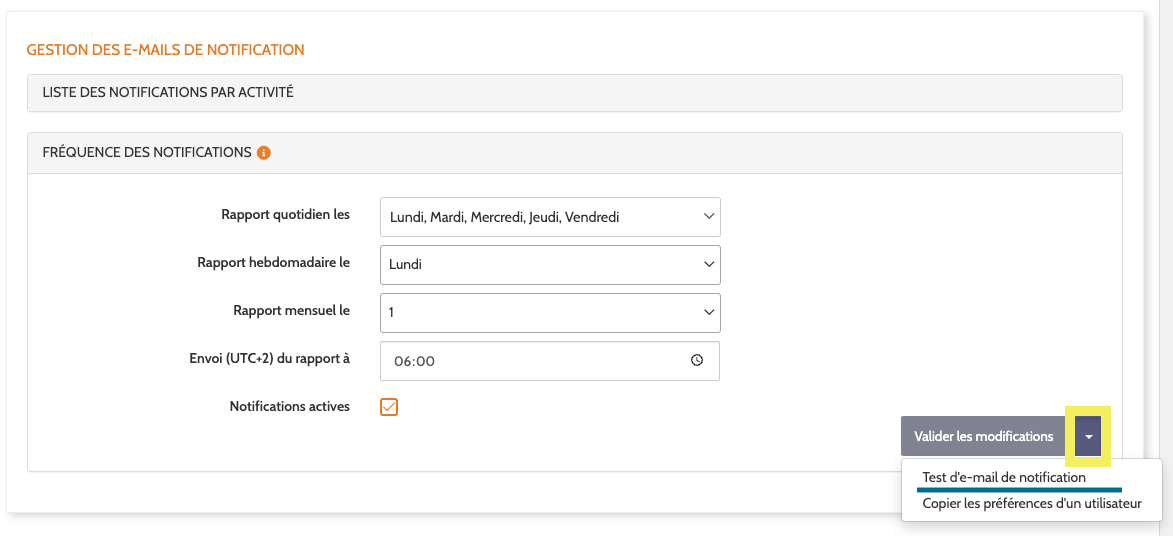Uncheck the Notifications actives checkbox
The height and width of the screenshot is (536, 1173).
[389, 407]
